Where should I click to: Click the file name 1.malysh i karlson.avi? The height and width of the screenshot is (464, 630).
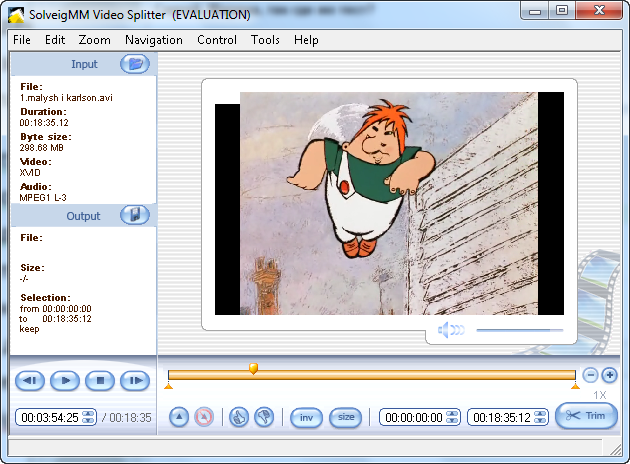(x=66, y=98)
